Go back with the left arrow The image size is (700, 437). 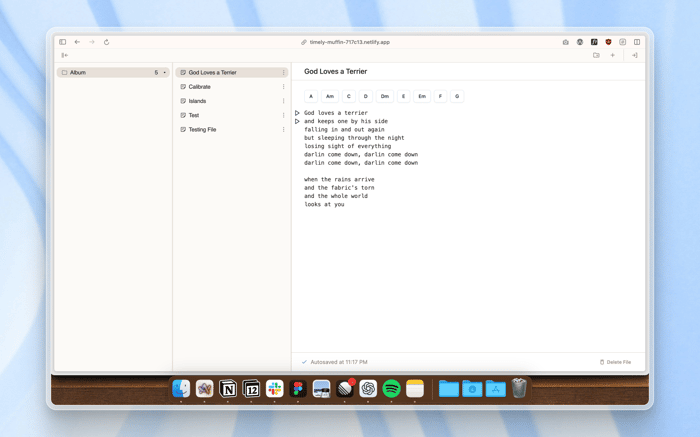click(77, 42)
